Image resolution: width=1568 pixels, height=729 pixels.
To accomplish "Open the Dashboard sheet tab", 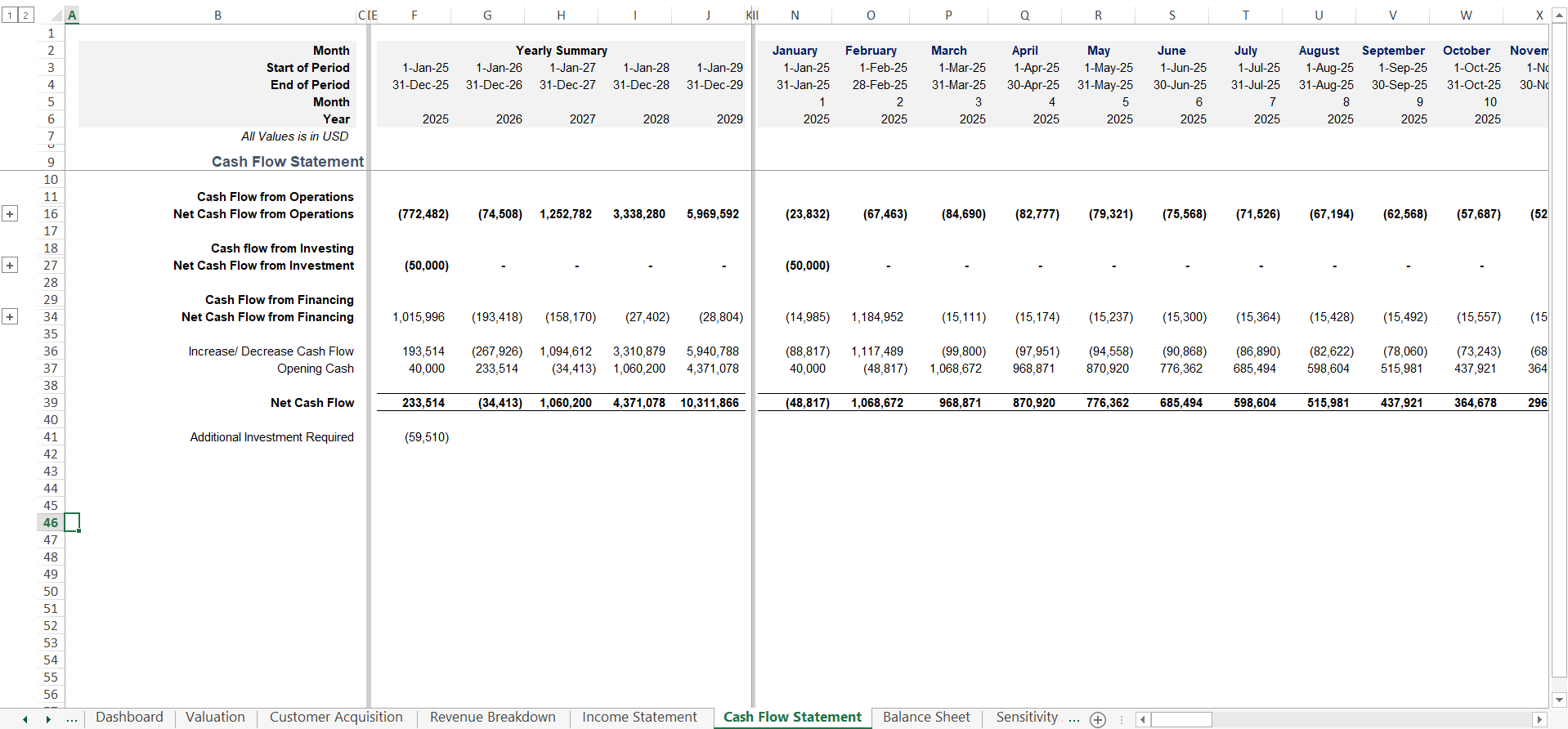I will click(129, 718).
